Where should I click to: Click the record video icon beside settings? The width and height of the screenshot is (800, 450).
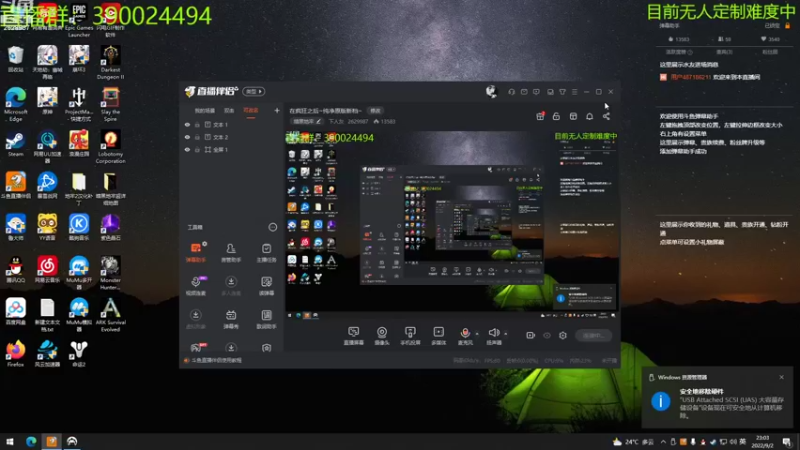coord(531,335)
